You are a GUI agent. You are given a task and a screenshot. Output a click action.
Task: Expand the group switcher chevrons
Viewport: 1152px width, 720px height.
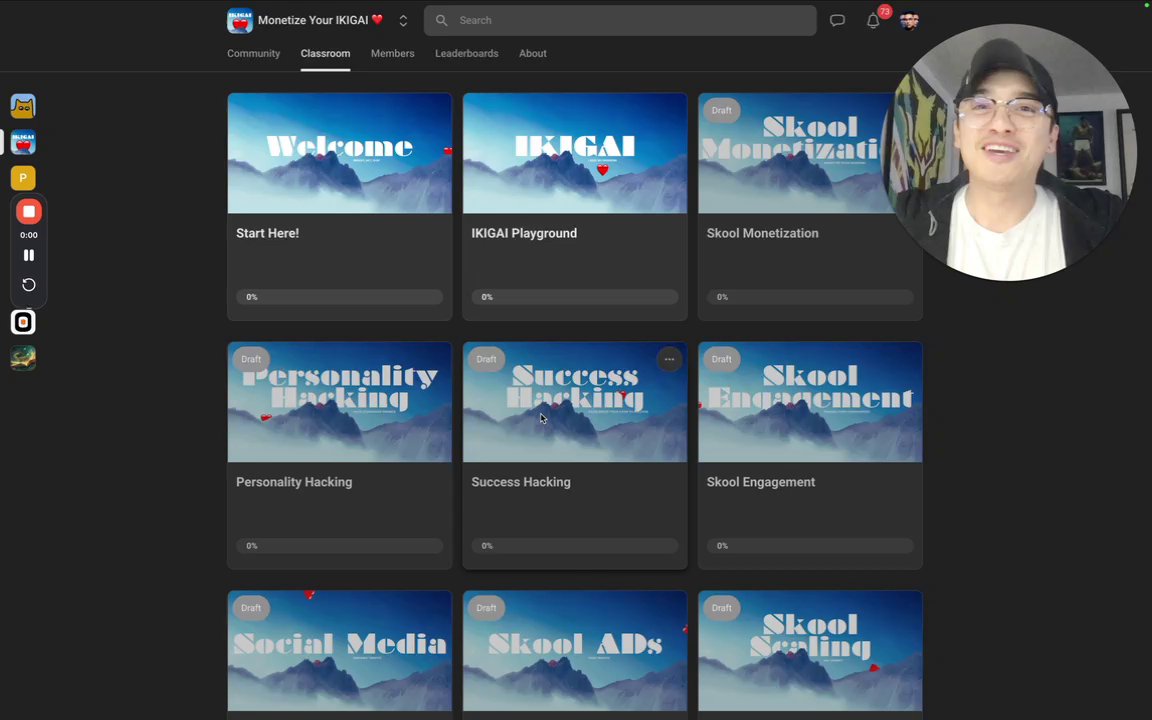click(x=403, y=21)
